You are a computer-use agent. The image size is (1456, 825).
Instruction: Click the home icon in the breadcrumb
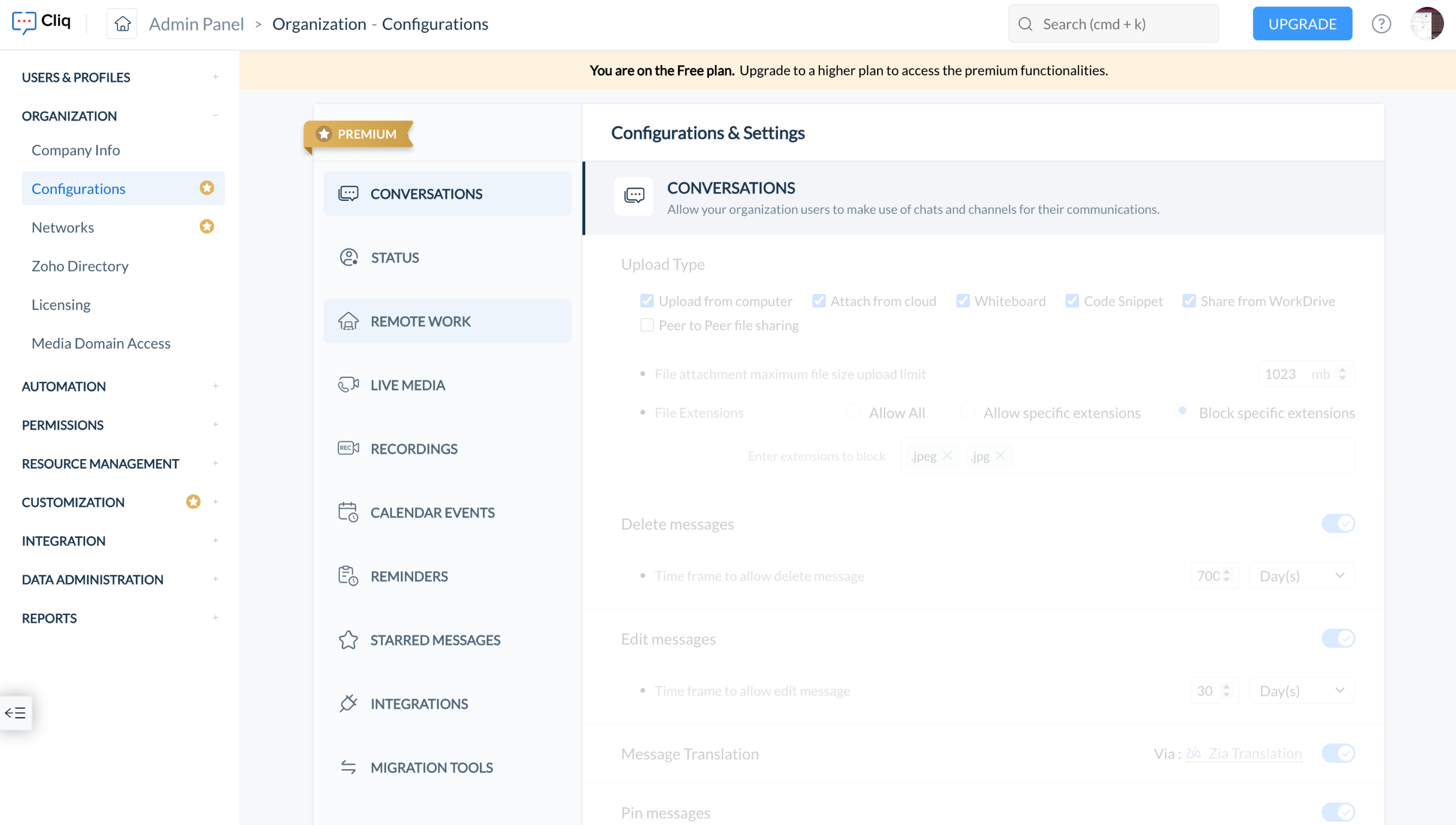pos(122,24)
